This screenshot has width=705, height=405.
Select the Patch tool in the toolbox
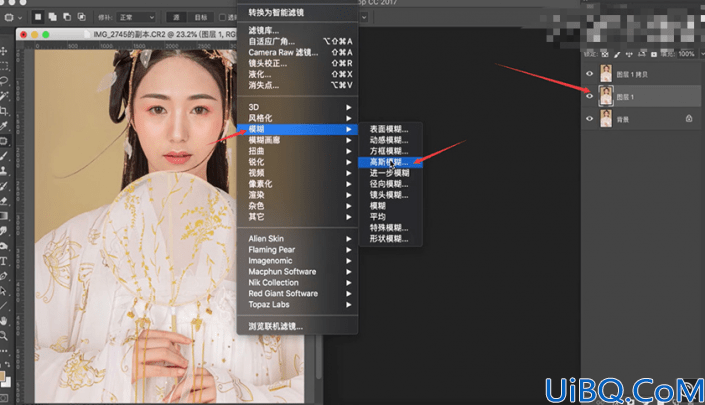point(4,141)
